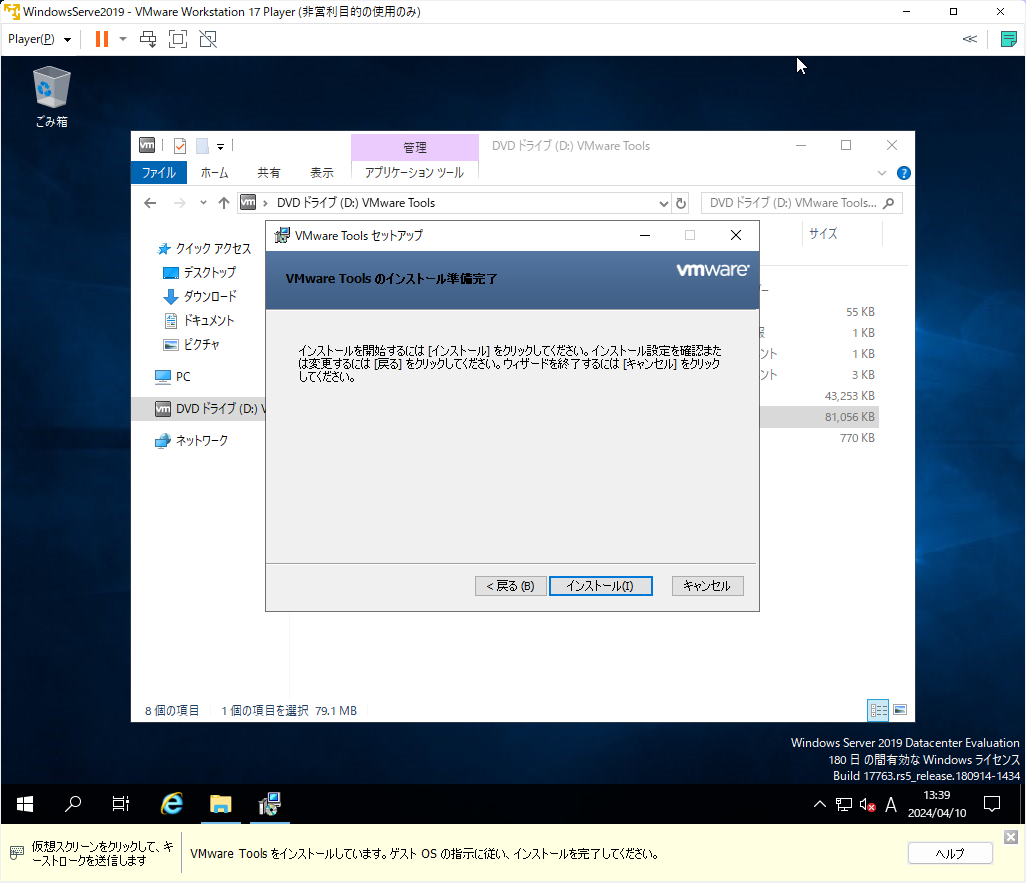Screen dimensions: 1026x883
Task: Select ネットワーク in navigation pane
Action: 192,441
